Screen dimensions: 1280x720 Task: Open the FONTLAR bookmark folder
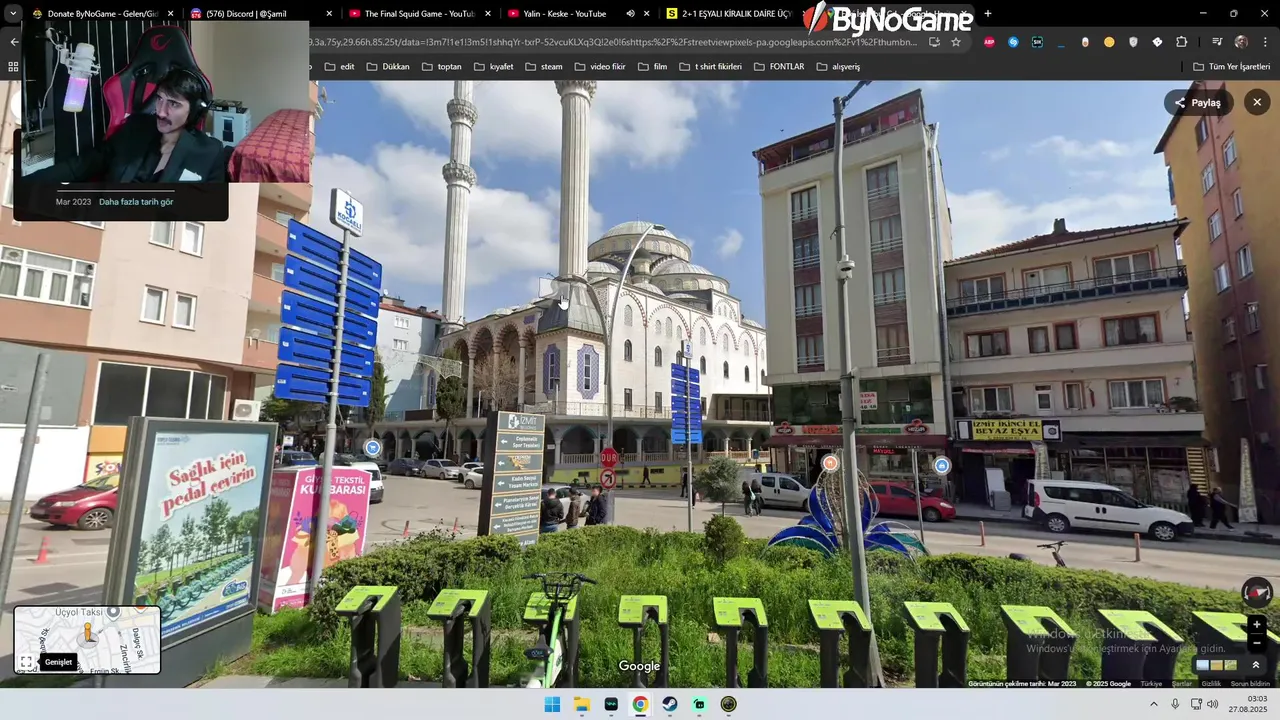coord(779,67)
